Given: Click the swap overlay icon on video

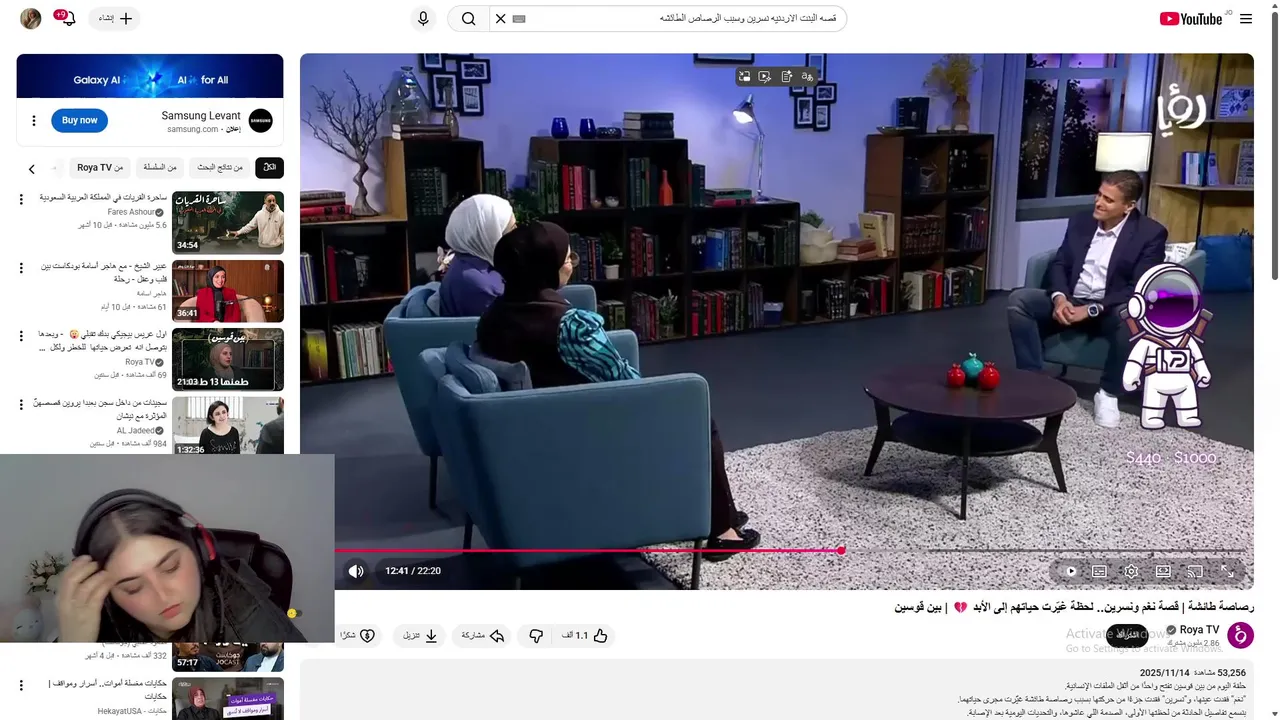Looking at the screenshot, I should coord(744,76).
